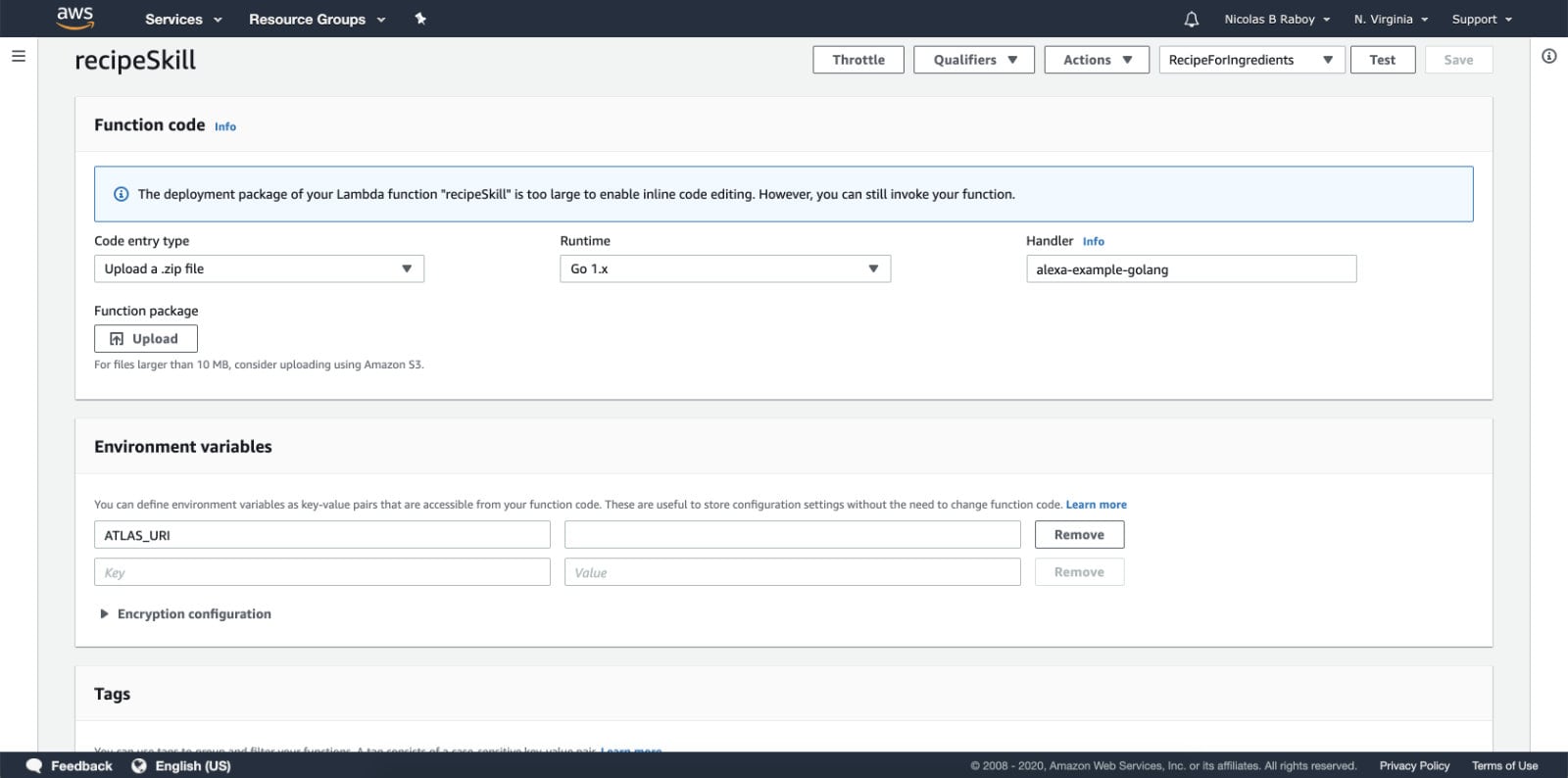Expand Encryption configuration section
The height and width of the screenshot is (778, 1568).
point(185,614)
